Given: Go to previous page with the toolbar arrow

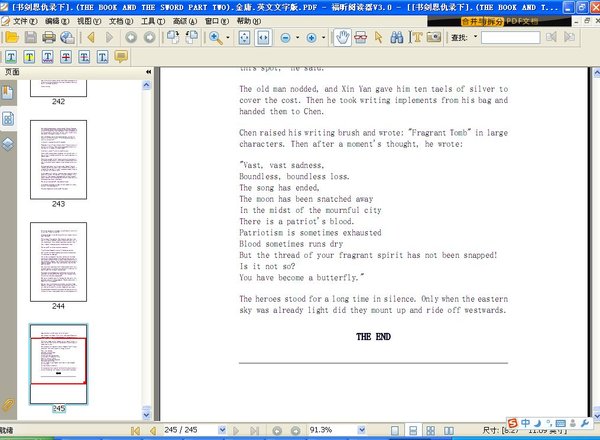Looking at the screenshot, I should tap(91, 37).
